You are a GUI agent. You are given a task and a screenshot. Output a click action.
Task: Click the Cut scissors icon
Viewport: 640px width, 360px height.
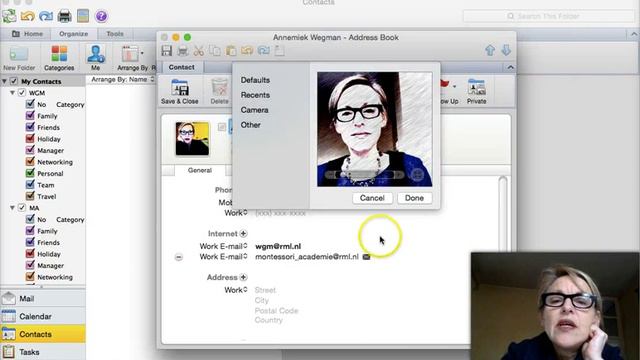tap(199, 51)
